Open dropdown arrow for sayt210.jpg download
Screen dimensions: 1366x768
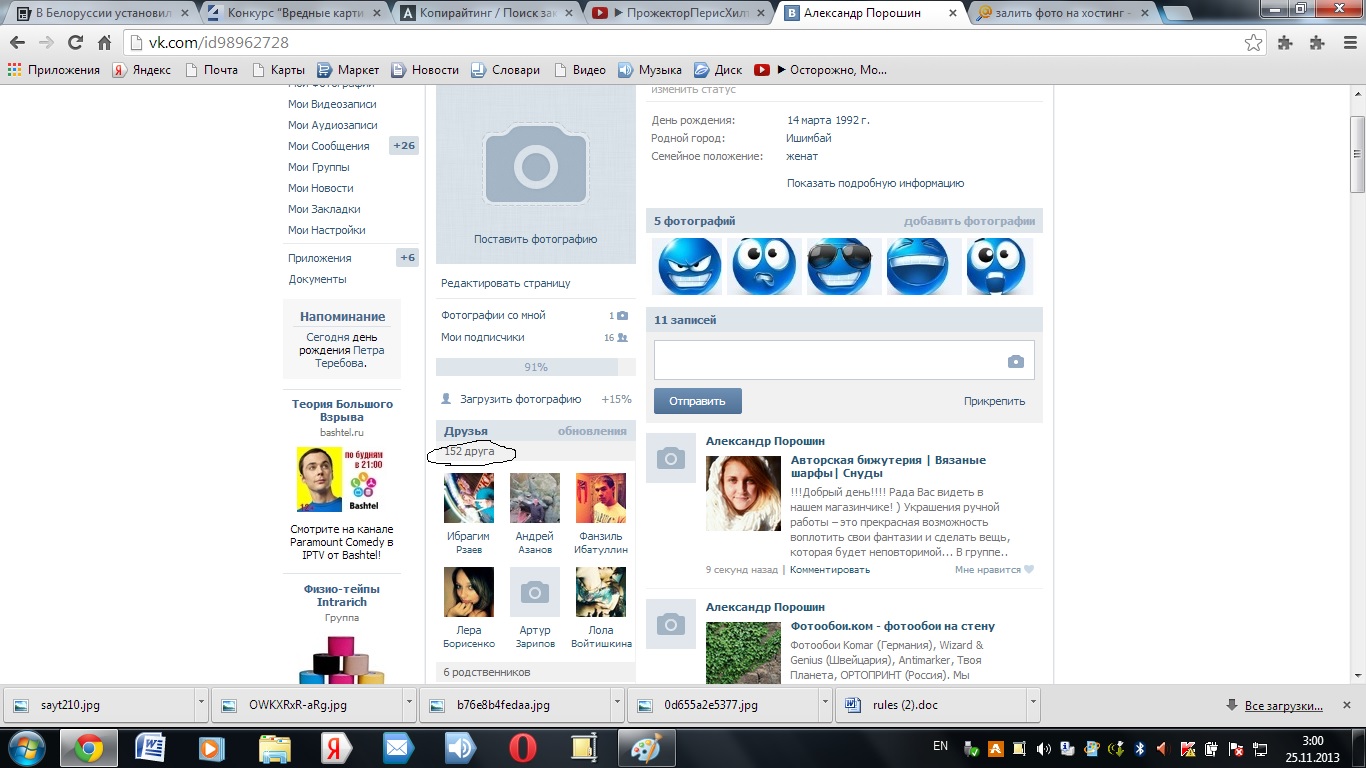coord(201,704)
